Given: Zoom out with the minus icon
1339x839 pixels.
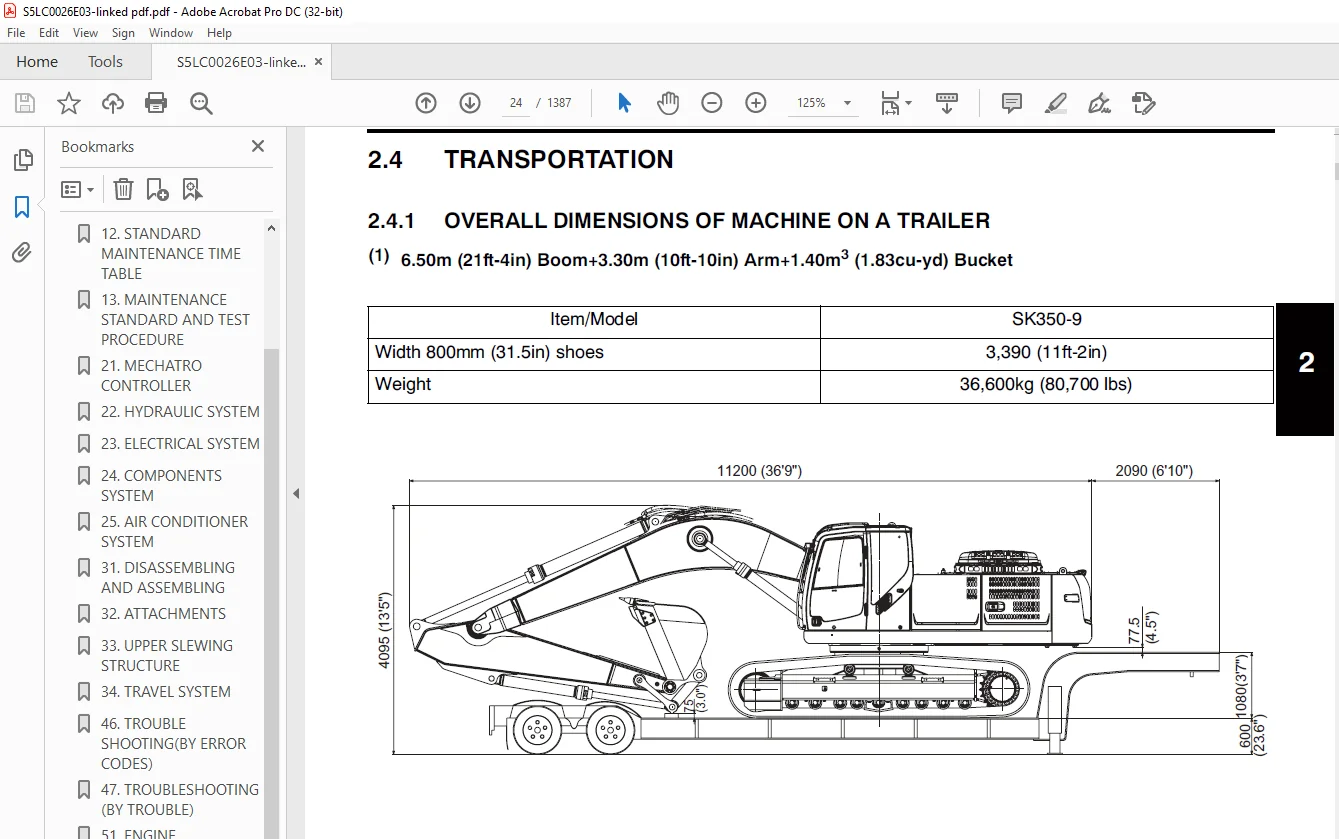Looking at the screenshot, I should pyautogui.click(x=712, y=103).
